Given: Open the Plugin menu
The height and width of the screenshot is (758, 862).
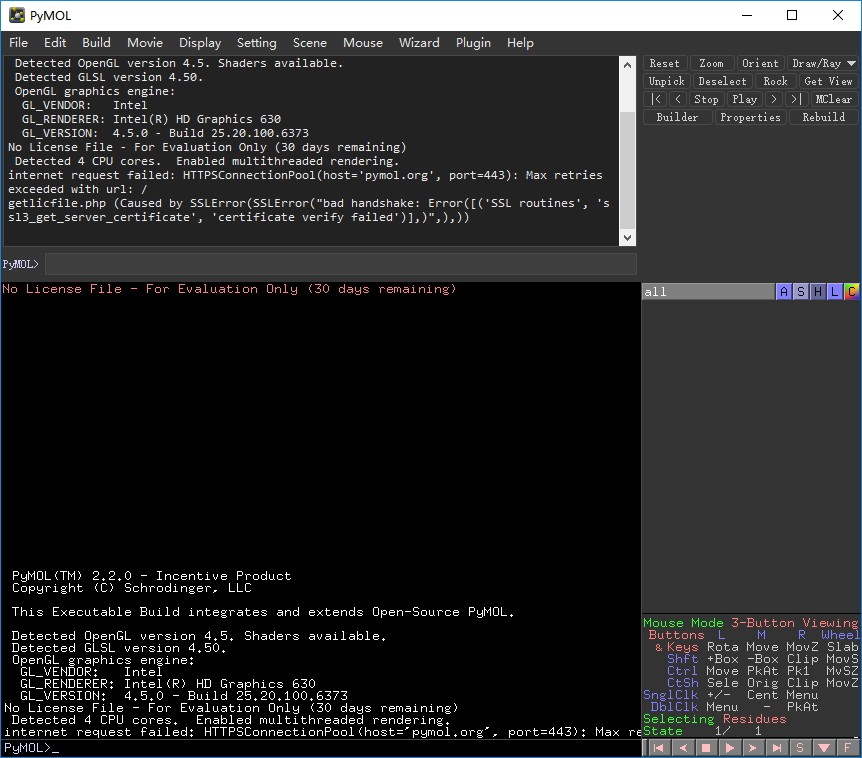Looking at the screenshot, I should (473, 43).
